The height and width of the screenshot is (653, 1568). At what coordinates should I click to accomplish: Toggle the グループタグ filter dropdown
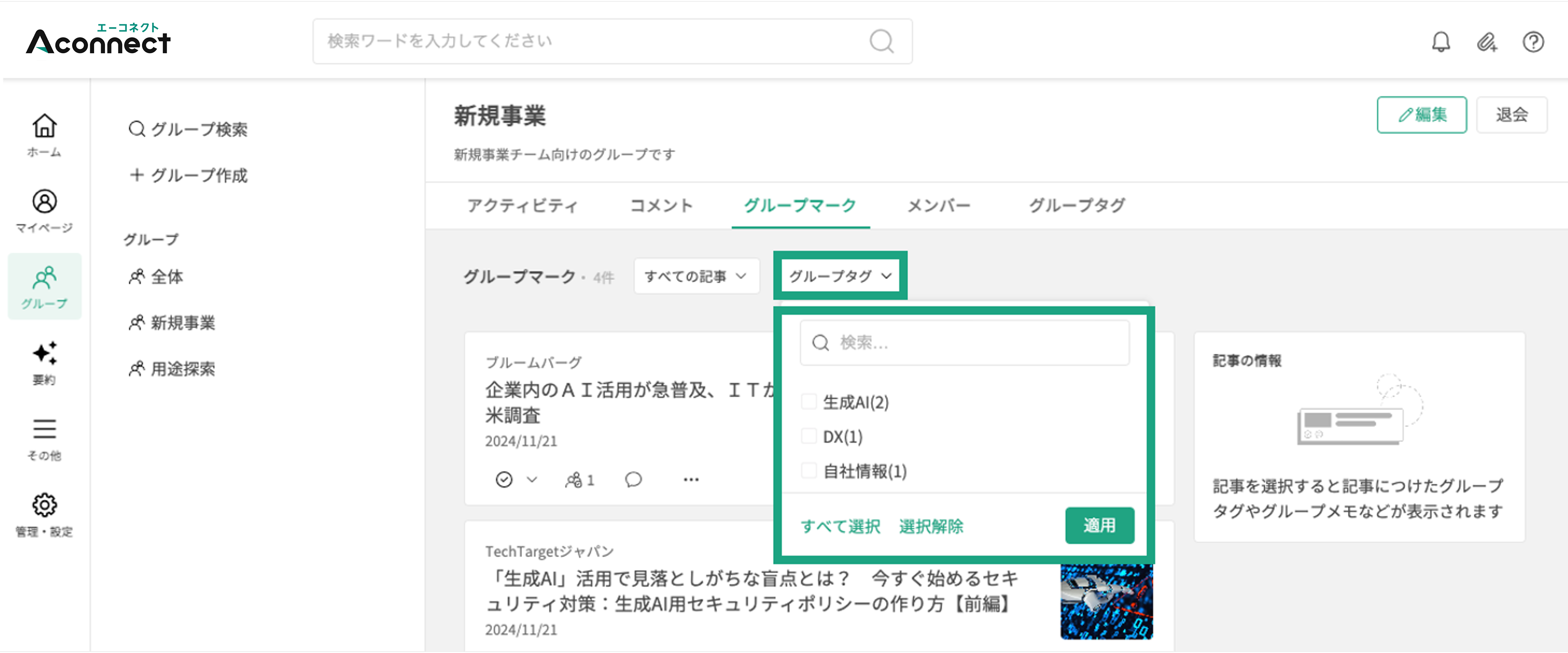(x=840, y=275)
